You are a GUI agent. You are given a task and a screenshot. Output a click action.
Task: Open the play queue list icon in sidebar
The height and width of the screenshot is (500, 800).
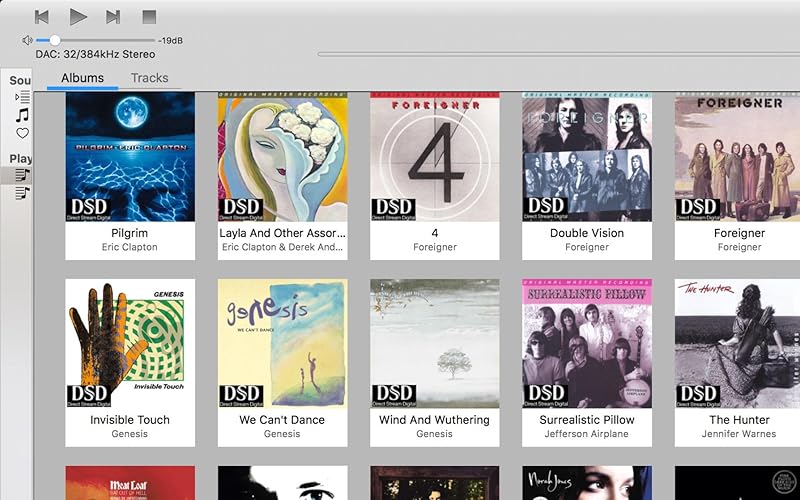[x=22, y=96]
